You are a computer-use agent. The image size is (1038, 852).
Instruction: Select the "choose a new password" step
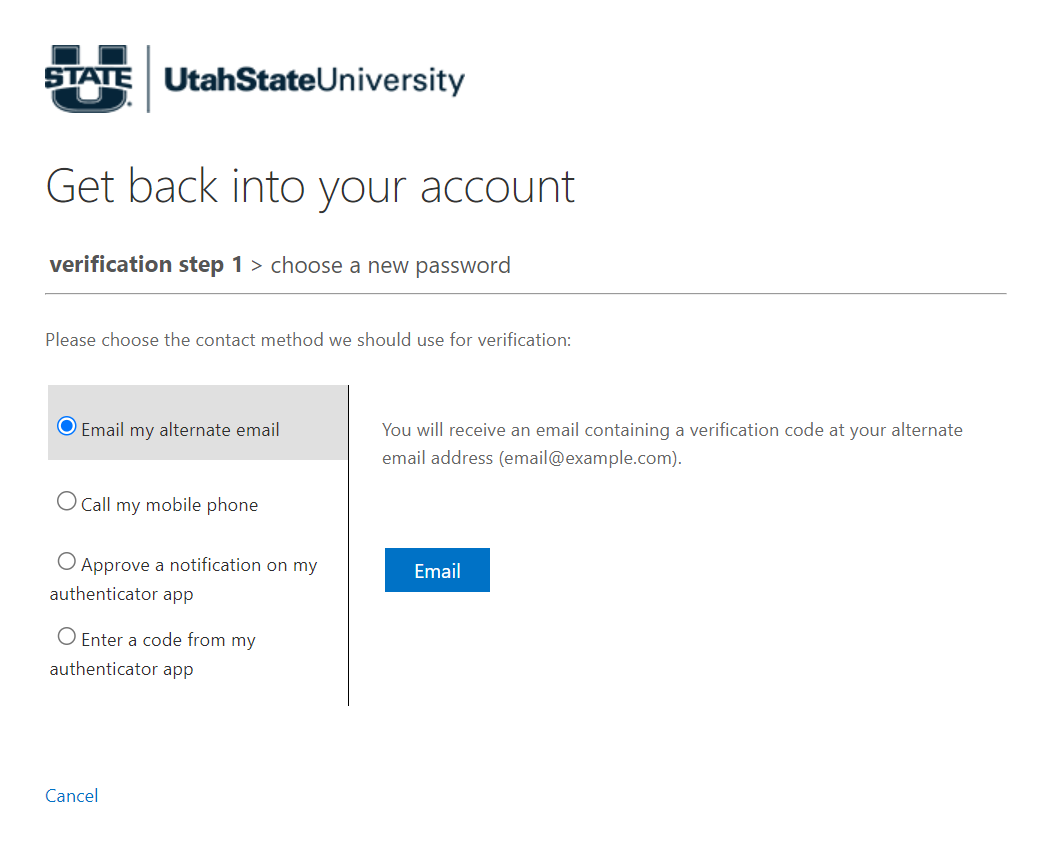point(390,265)
